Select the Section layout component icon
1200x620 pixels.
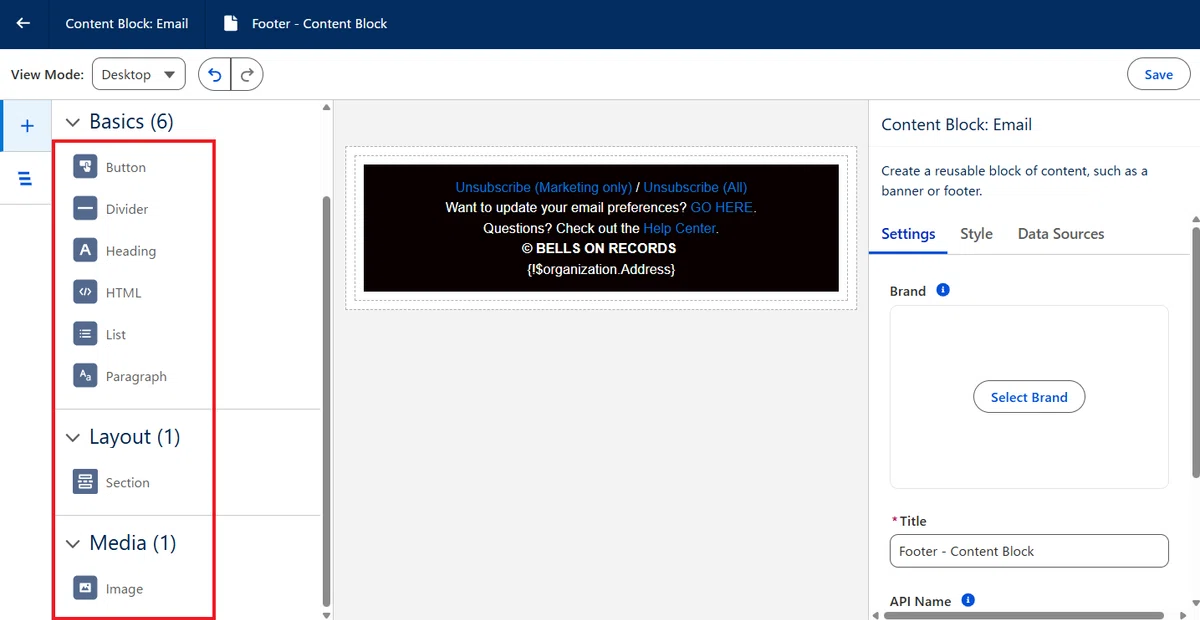click(x=85, y=482)
